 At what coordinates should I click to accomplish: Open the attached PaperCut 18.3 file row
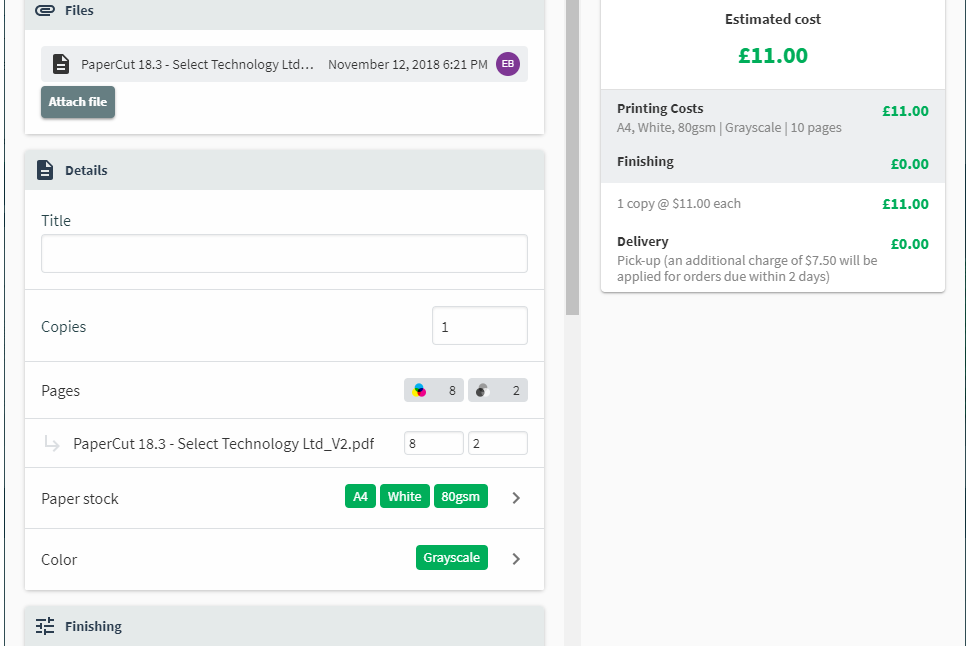pos(284,64)
